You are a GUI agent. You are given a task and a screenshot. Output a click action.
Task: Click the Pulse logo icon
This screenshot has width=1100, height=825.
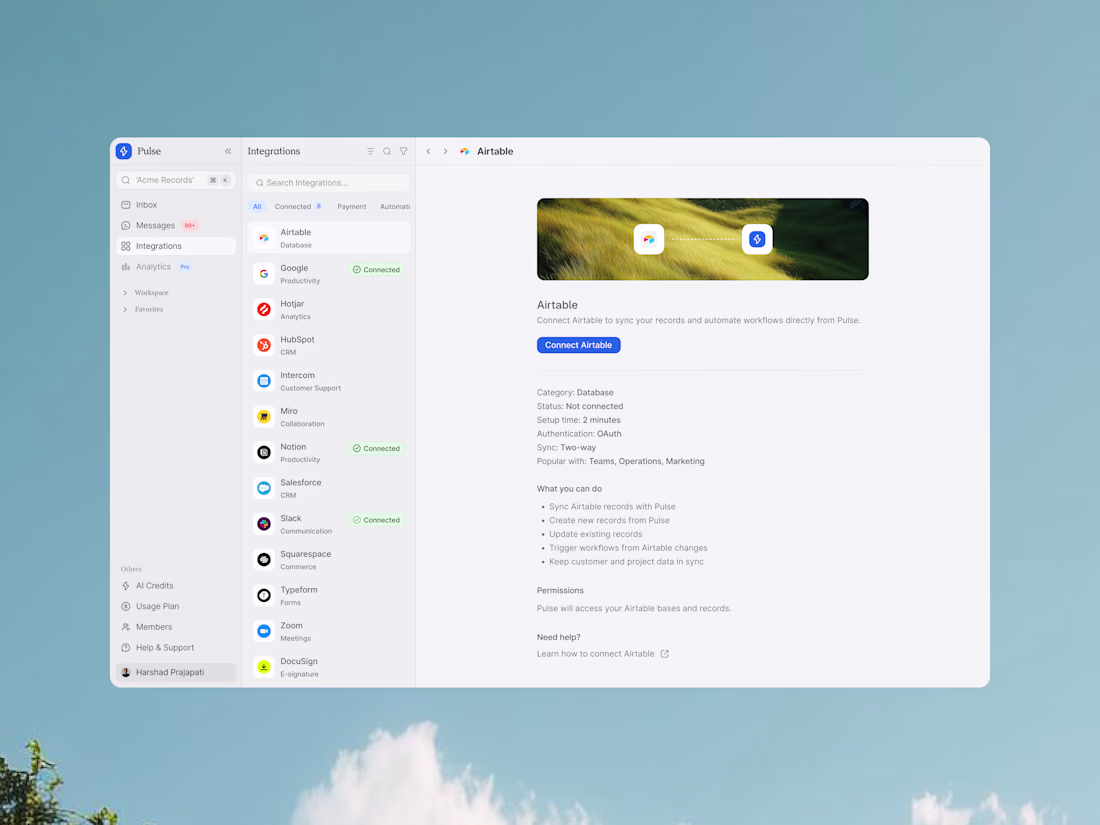pos(124,151)
